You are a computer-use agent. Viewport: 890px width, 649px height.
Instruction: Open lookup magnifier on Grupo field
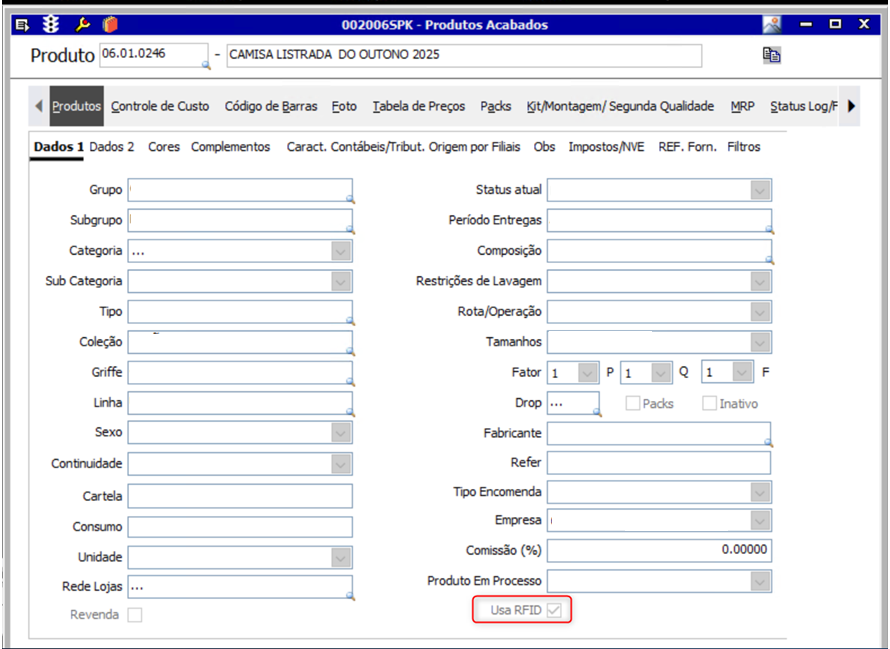[x=351, y=199]
